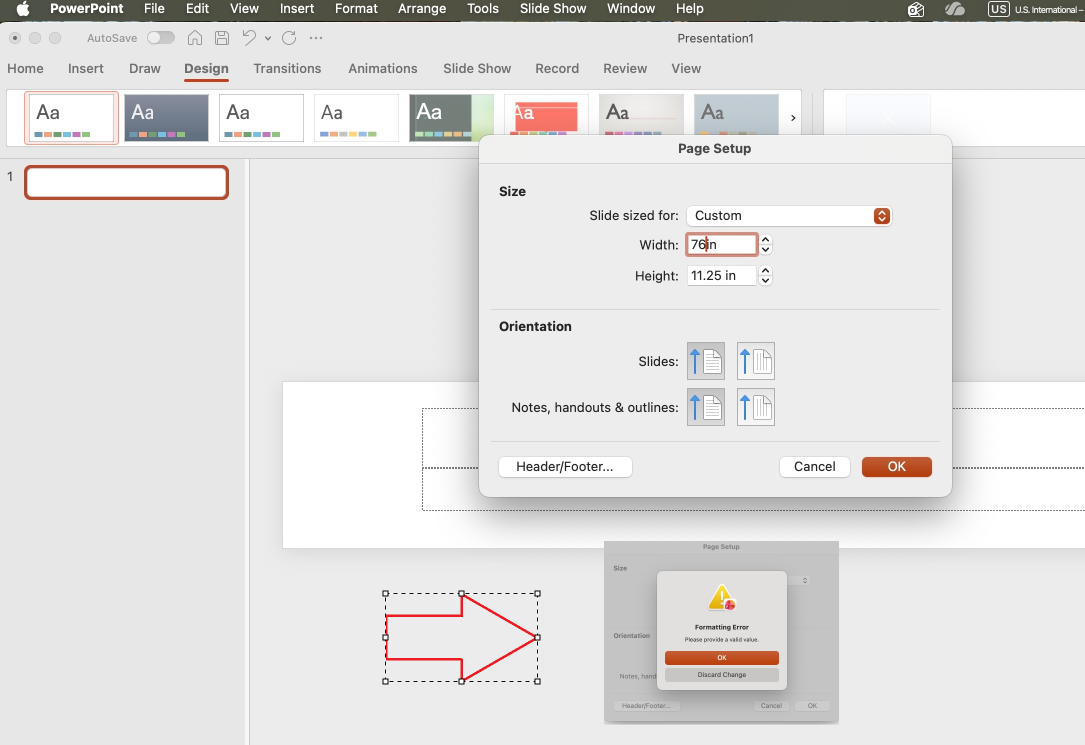Increase Height with the stepper up arrow

(765, 270)
